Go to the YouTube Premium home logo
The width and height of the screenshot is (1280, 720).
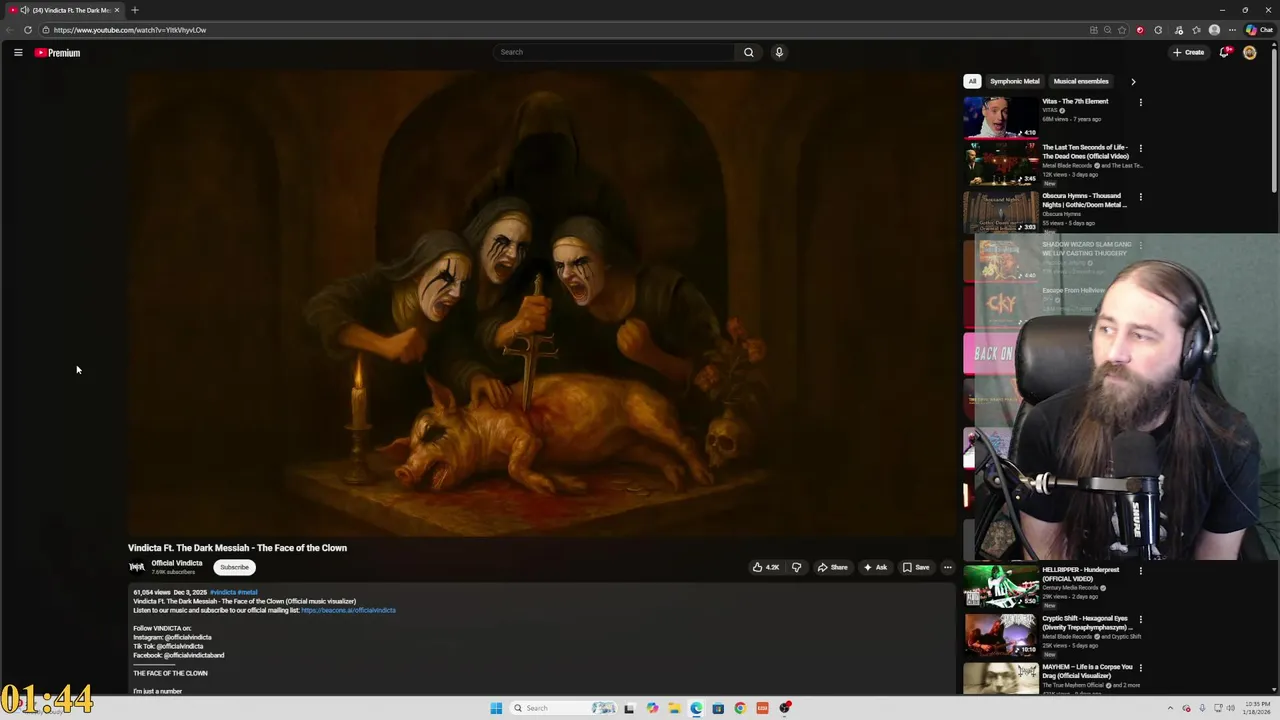tap(57, 53)
